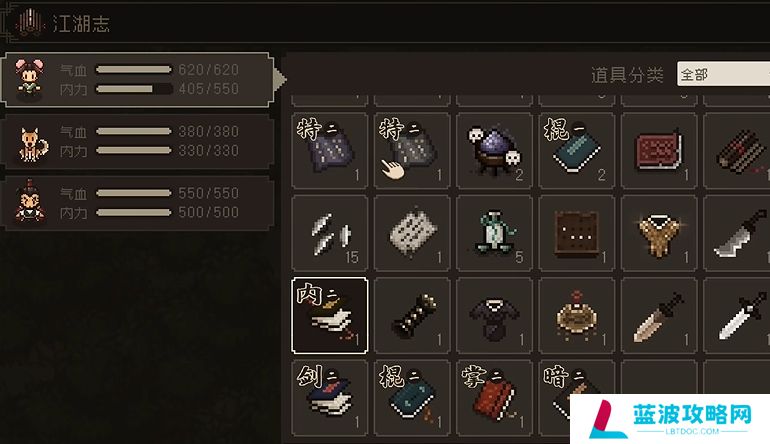Choose the bronze dagger item
The image size is (770, 444).
pyautogui.click(x=659, y=315)
